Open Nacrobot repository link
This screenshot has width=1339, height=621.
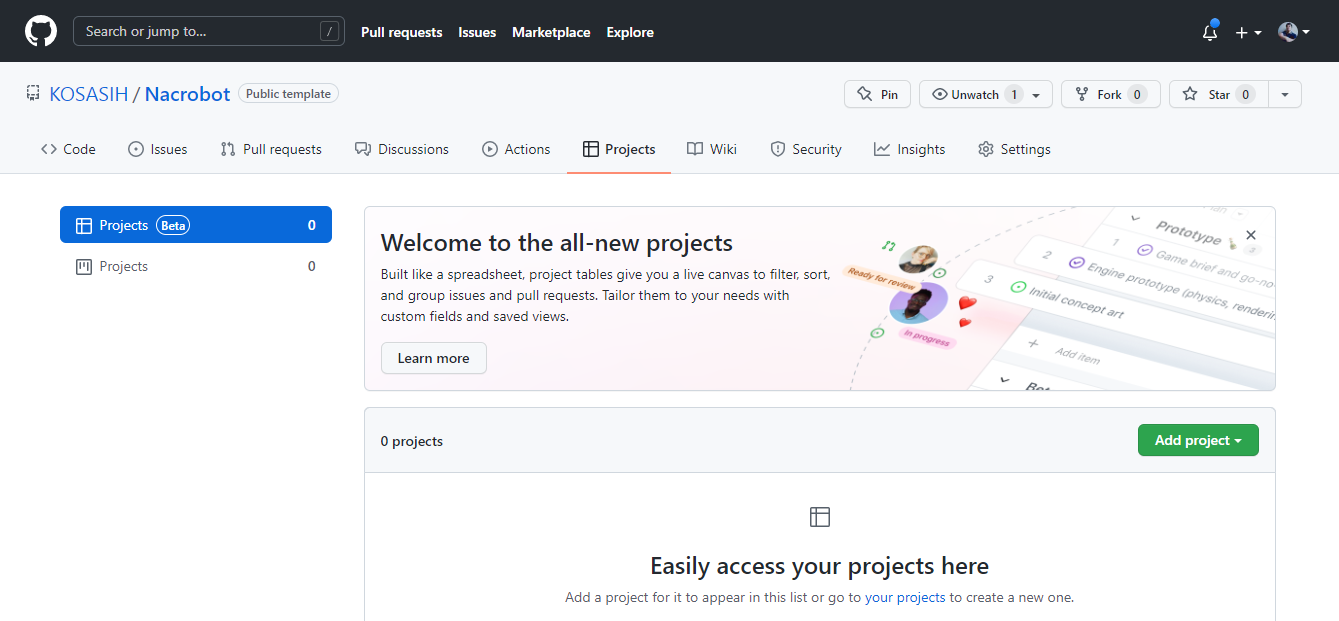187,94
